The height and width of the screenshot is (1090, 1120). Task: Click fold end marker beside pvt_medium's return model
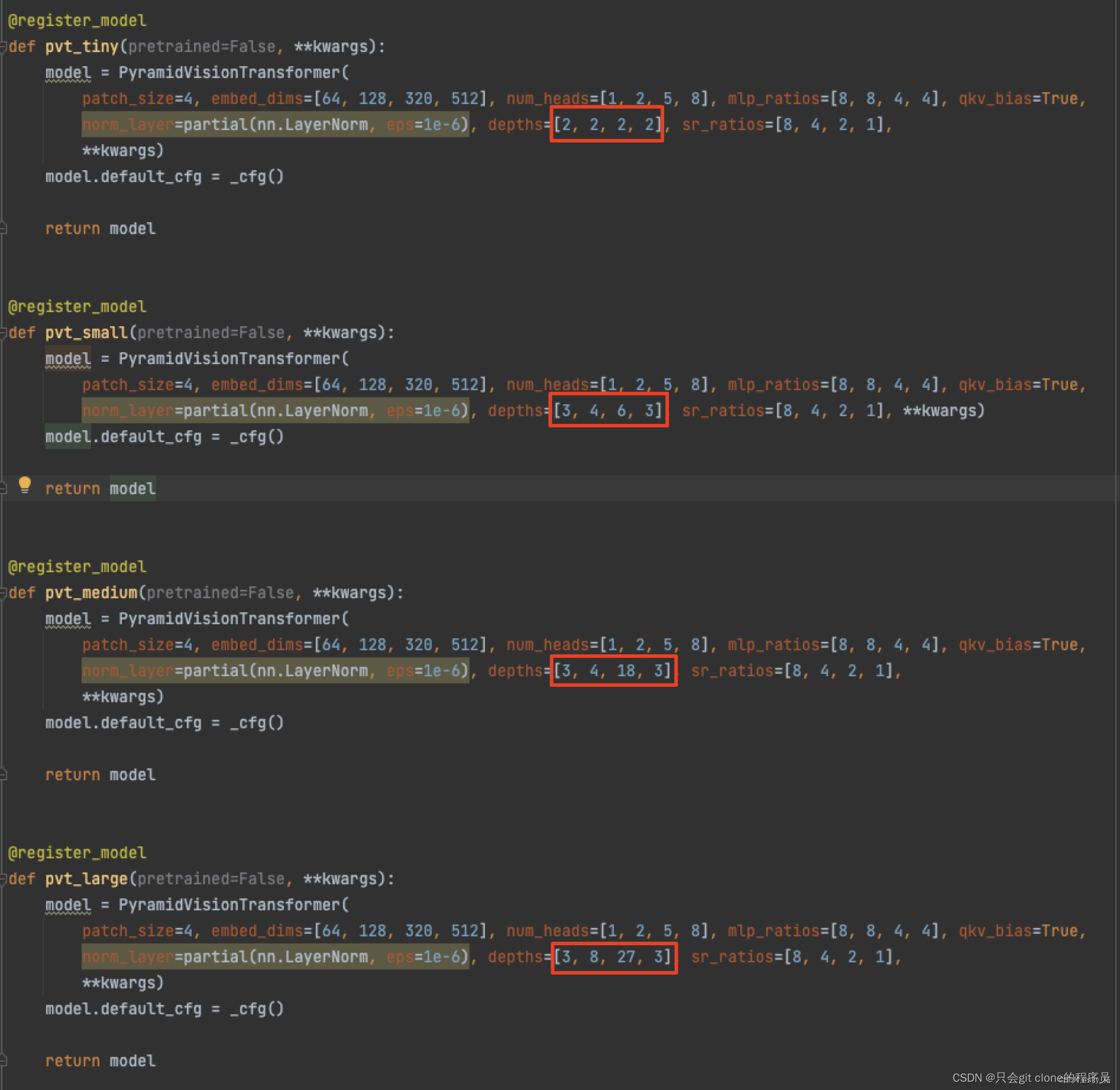(3, 774)
